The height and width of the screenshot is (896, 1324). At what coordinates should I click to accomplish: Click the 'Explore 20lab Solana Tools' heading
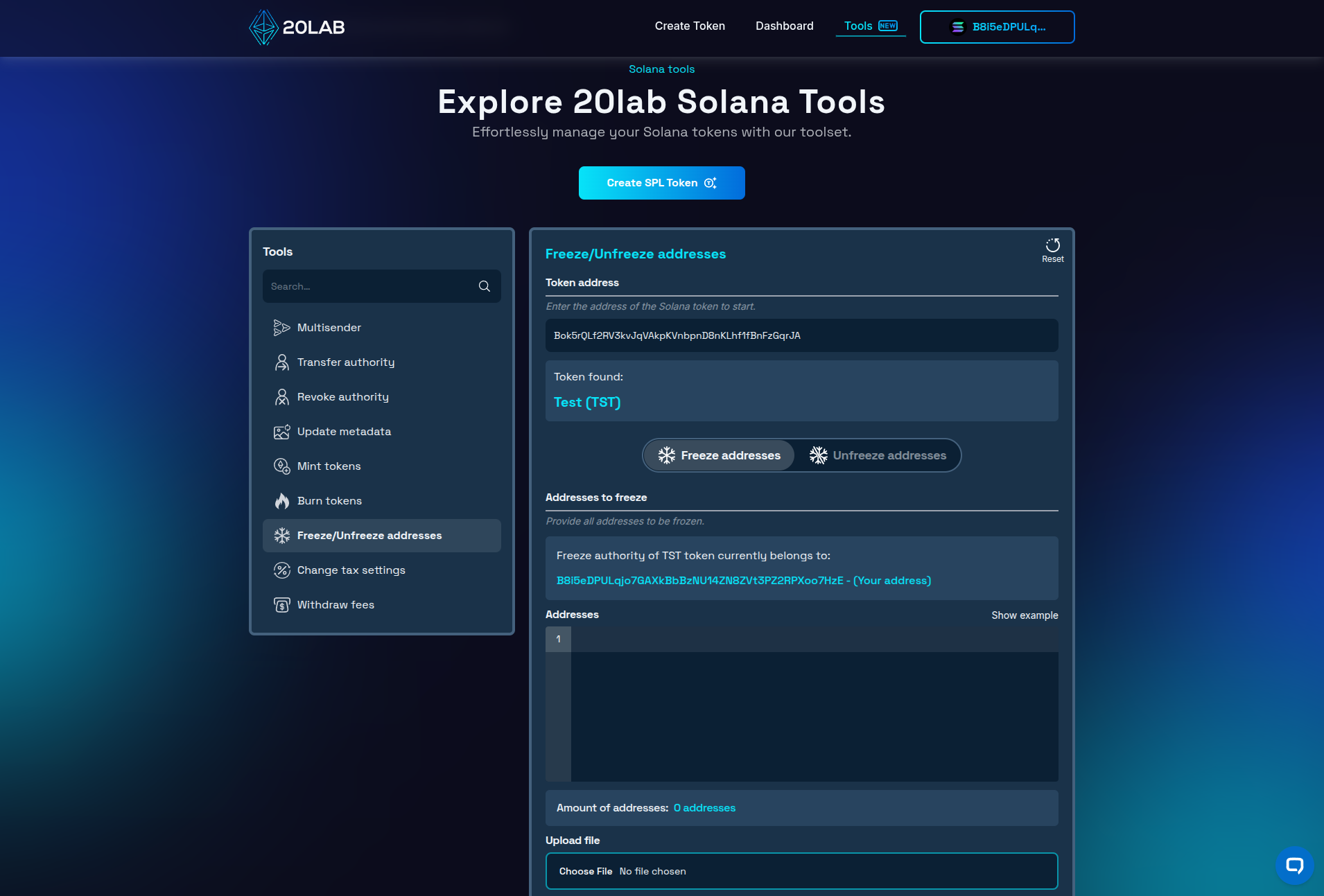click(661, 102)
